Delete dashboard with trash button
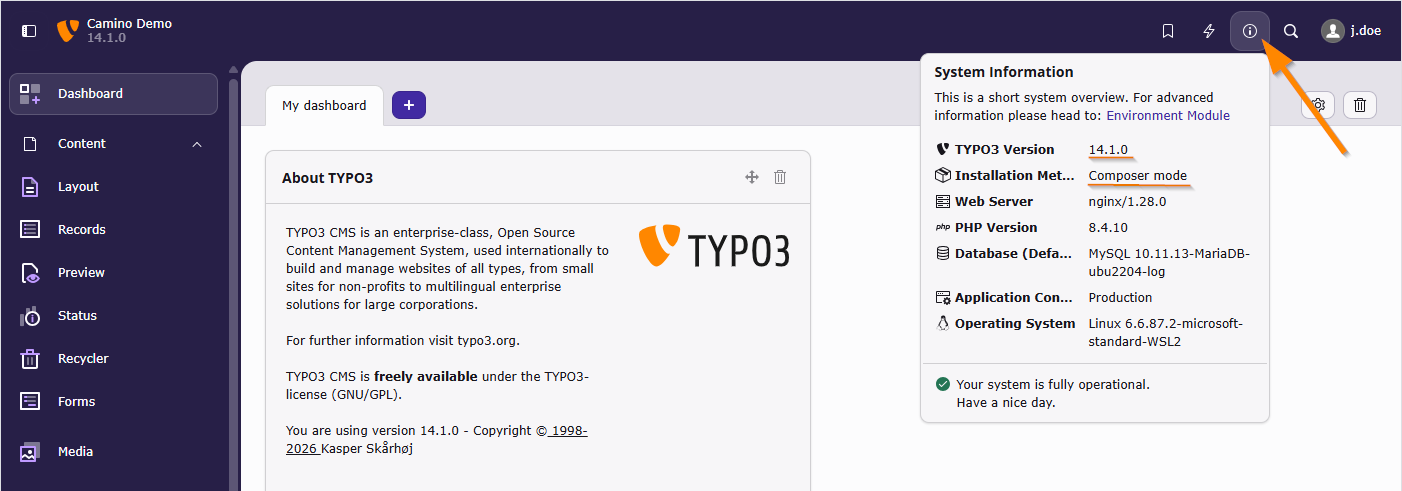 tap(1360, 105)
